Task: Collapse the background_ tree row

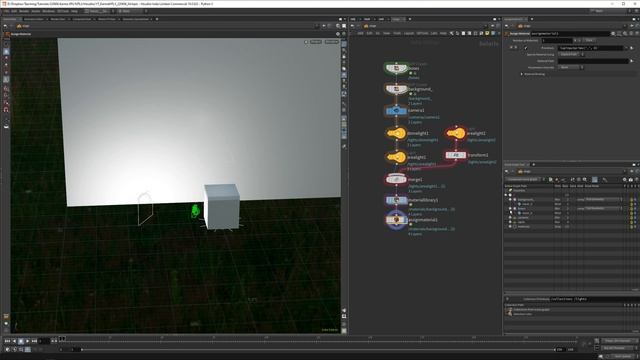Action: point(510,200)
